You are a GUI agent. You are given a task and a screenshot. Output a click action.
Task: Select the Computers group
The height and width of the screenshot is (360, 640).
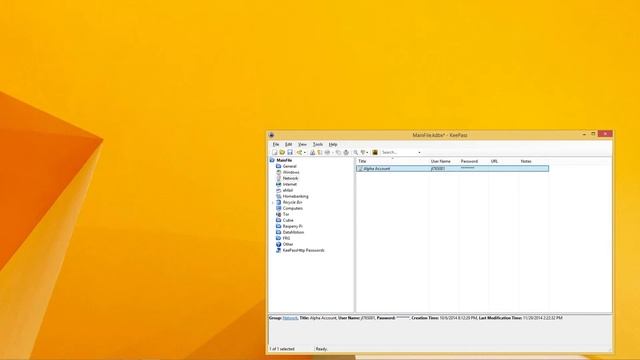tap(293, 208)
